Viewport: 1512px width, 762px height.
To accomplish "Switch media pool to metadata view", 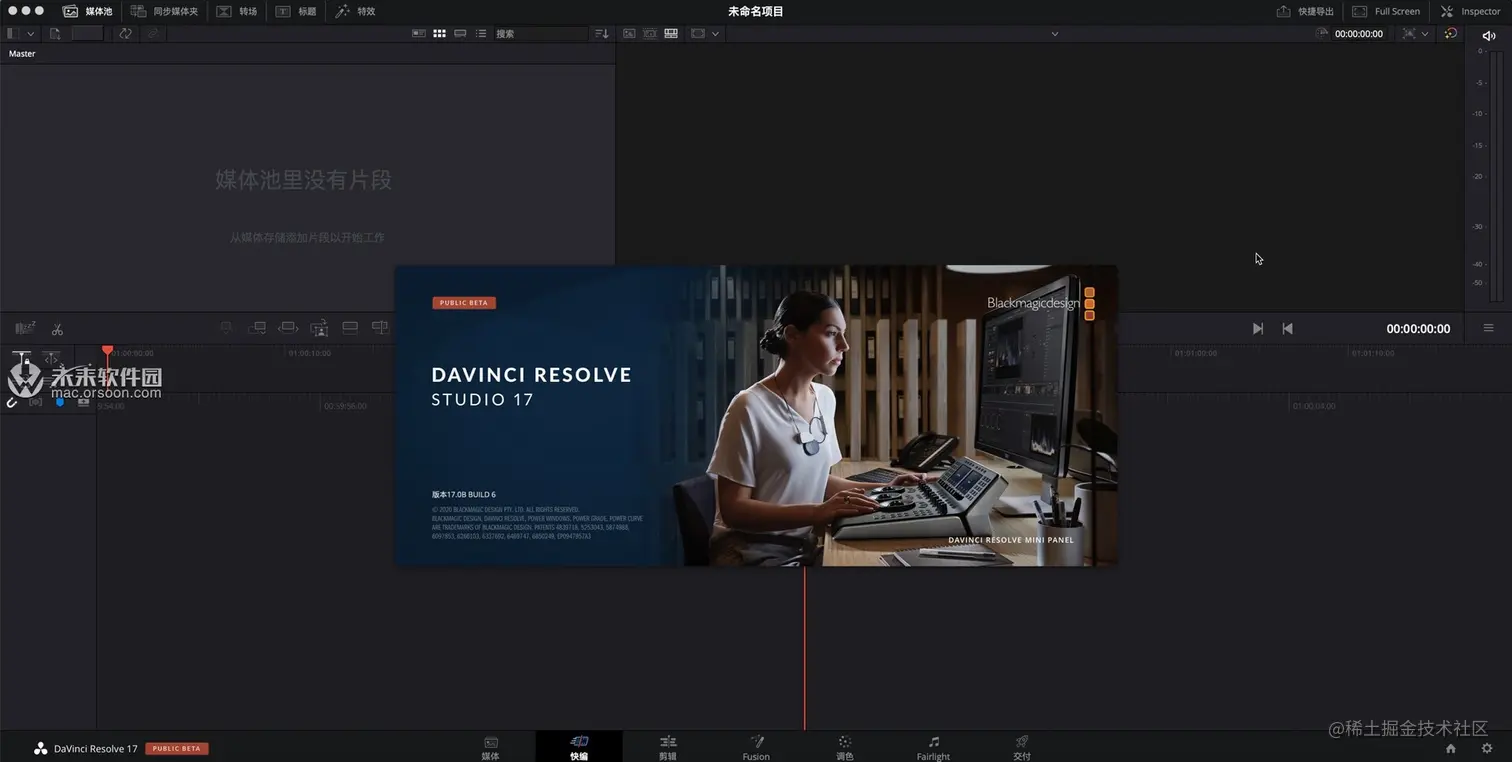I will 418,33.
